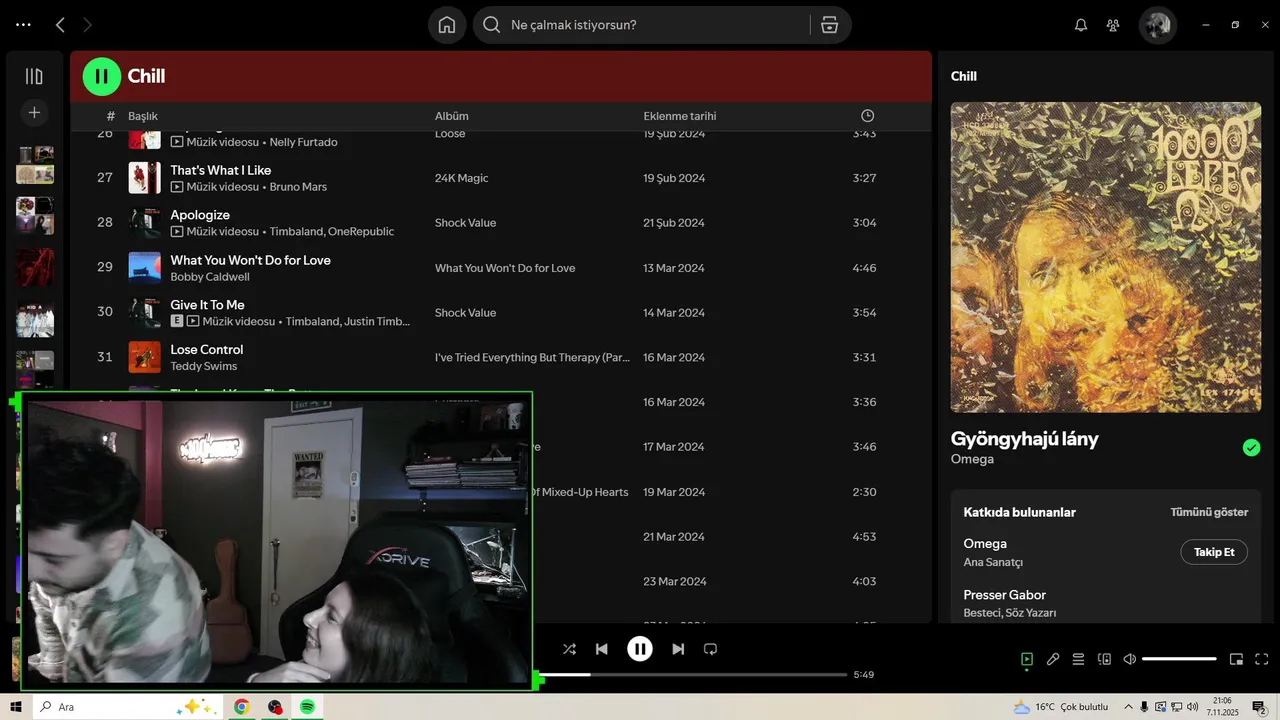Open Bobby Caldwell artist link
This screenshot has width=1280, height=720.
click(210, 277)
